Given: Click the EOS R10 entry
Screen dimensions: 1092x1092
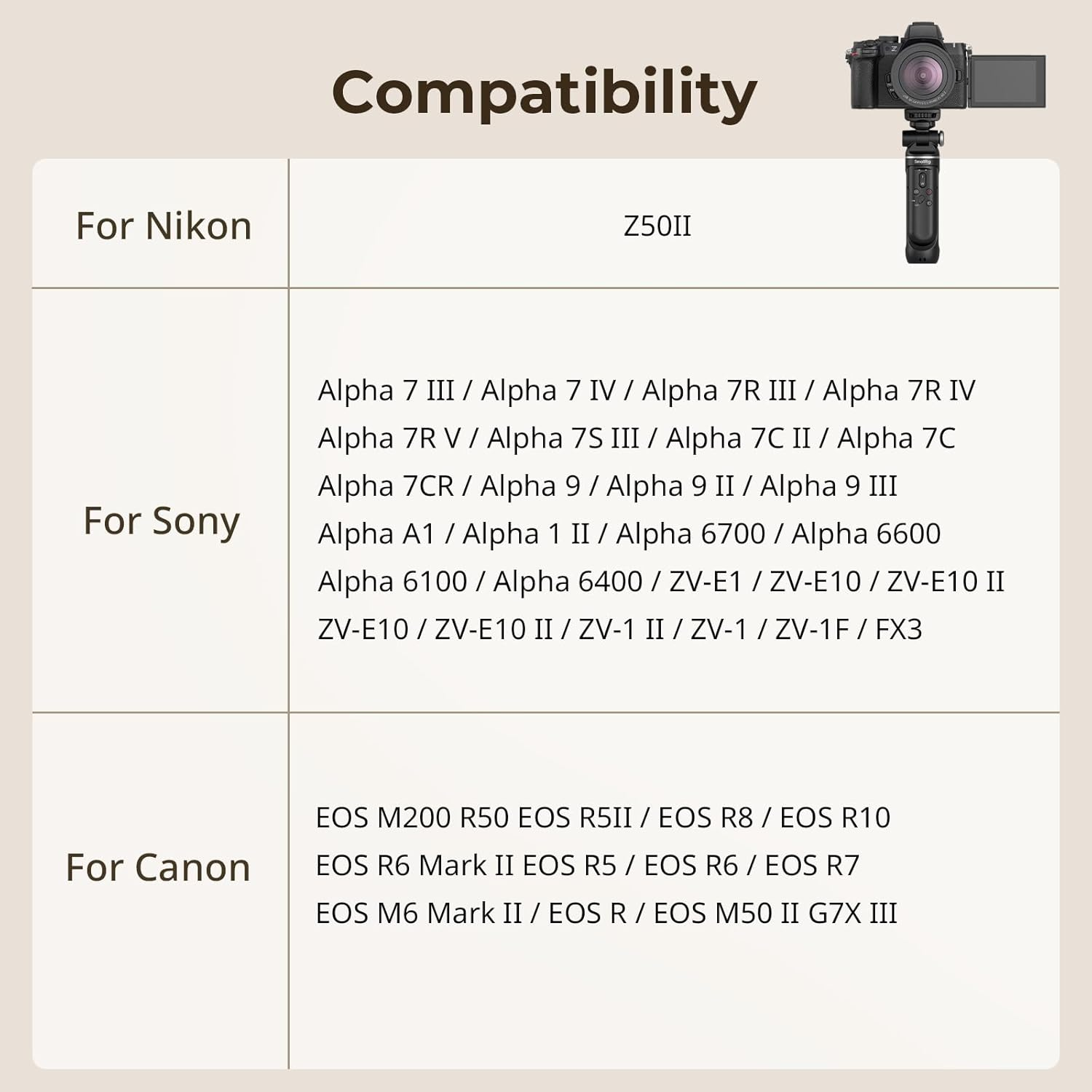Looking at the screenshot, I should pos(835,818).
